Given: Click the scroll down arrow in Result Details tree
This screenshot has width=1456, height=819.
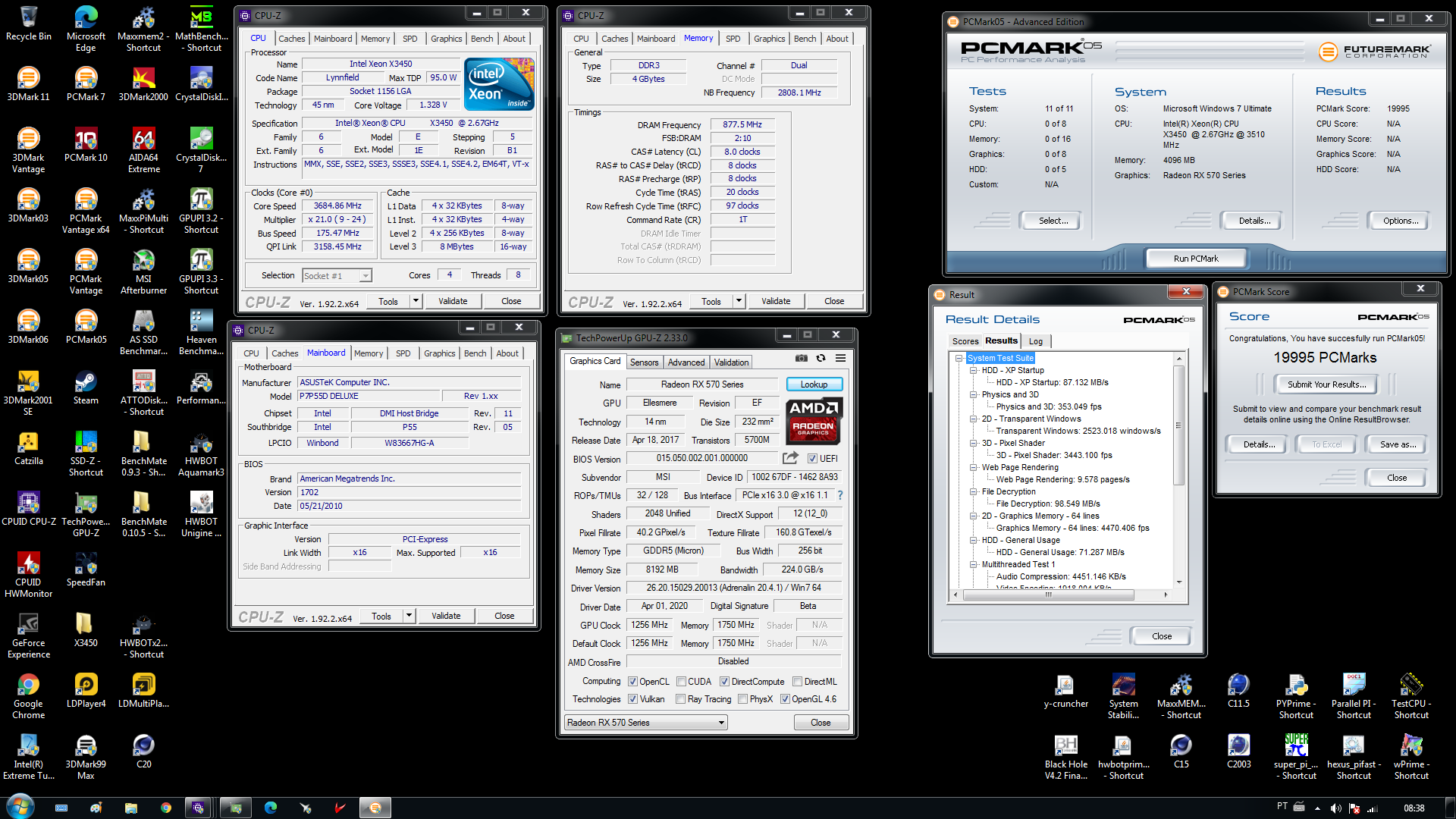Looking at the screenshot, I should (x=1178, y=582).
